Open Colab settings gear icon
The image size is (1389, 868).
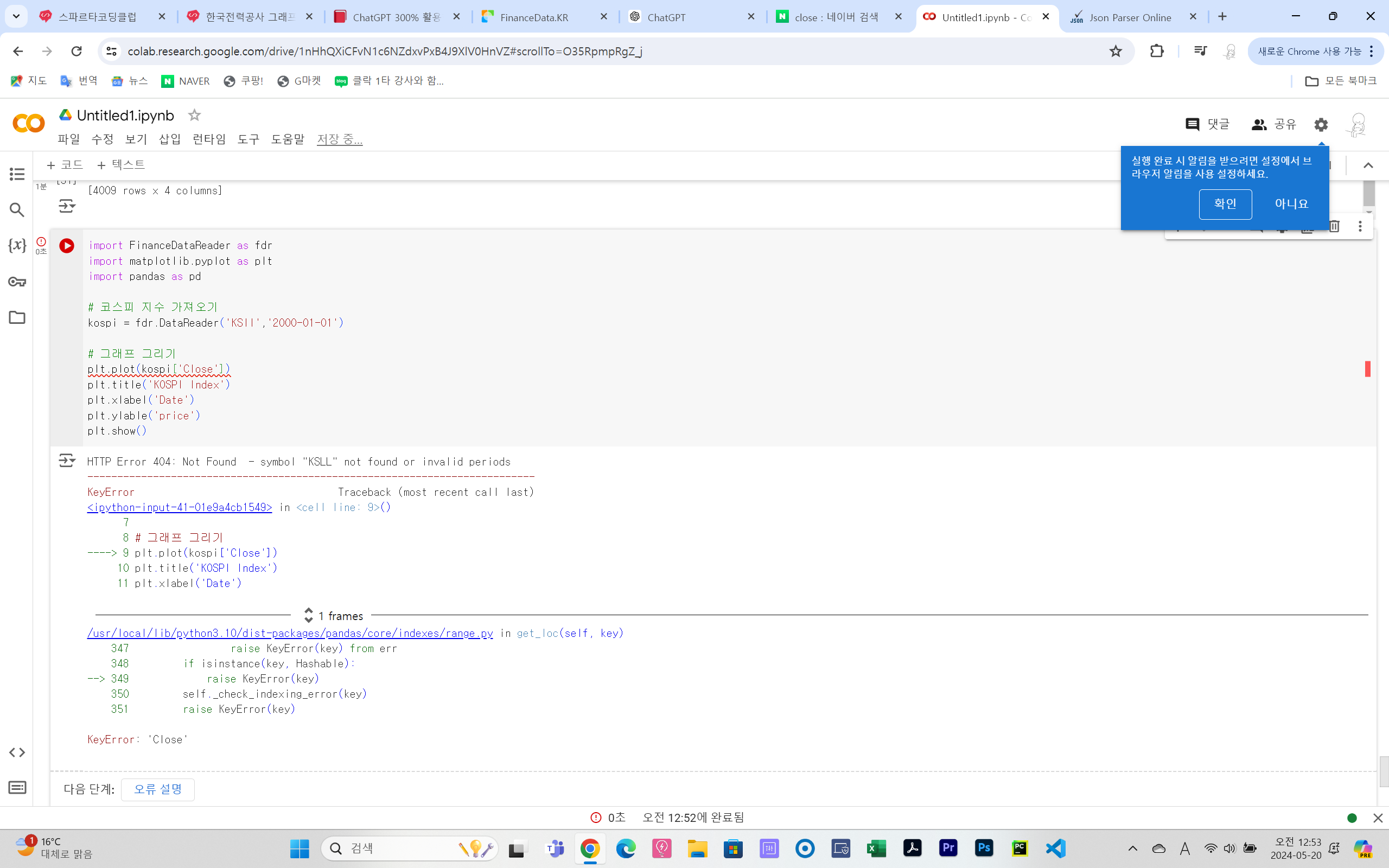click(1321, 124)
